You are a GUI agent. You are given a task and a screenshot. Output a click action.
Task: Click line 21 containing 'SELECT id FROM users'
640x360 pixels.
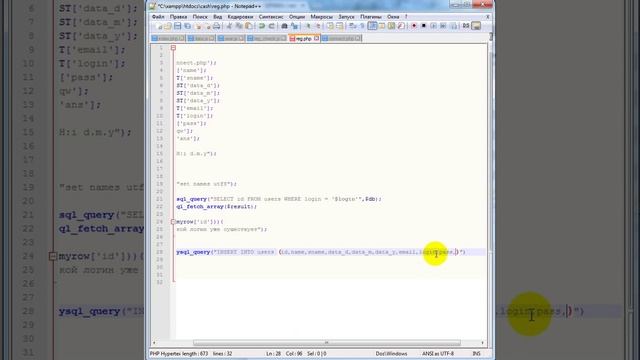(279, 199)
